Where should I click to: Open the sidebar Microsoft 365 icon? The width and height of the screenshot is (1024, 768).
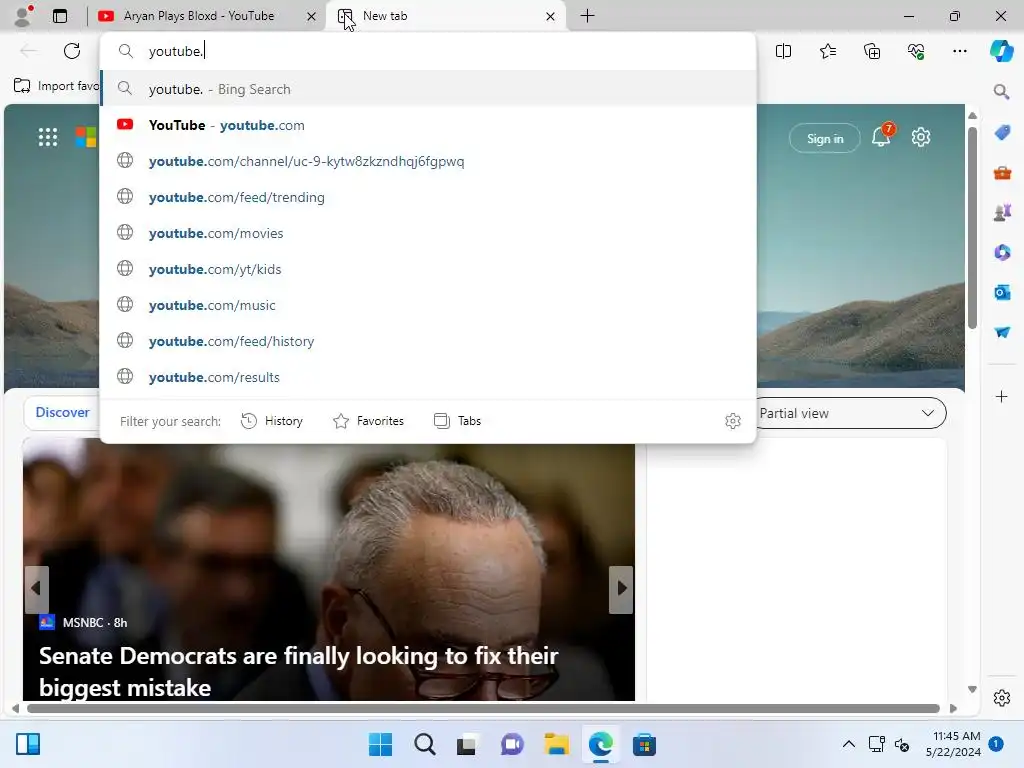1002,252
